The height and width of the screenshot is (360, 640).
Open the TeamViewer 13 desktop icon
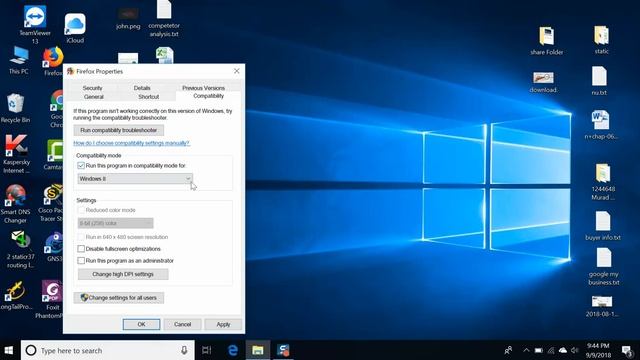click(35, 17)
